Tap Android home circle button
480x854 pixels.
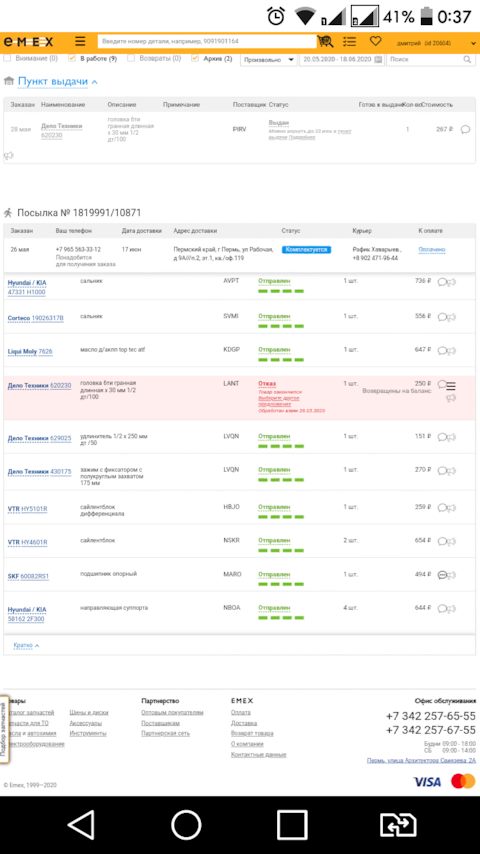[186, 825]
